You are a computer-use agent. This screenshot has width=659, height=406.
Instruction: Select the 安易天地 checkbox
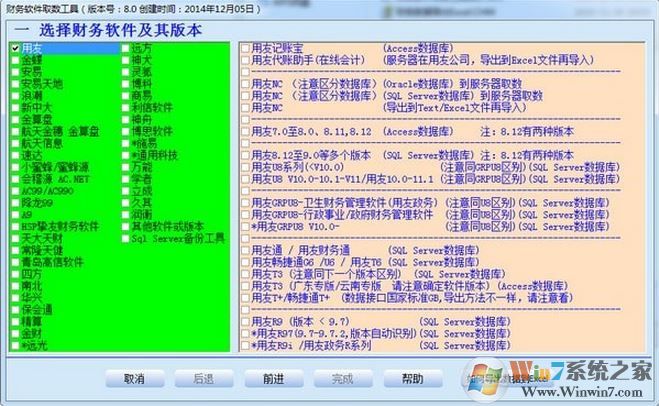pyautogui.click(x=16, y=84)
